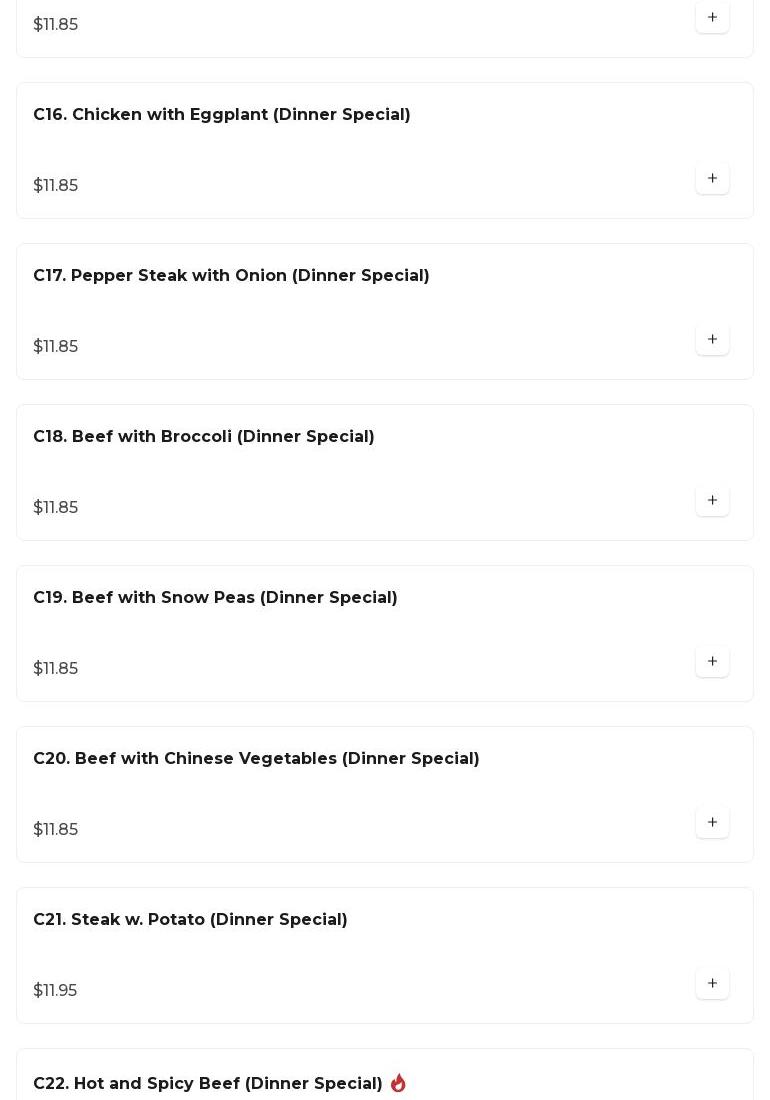This screenshot has height=1100, width=770.
Task: Select the C21. Steak w. Potato title
Action: (x=190, y=920)
